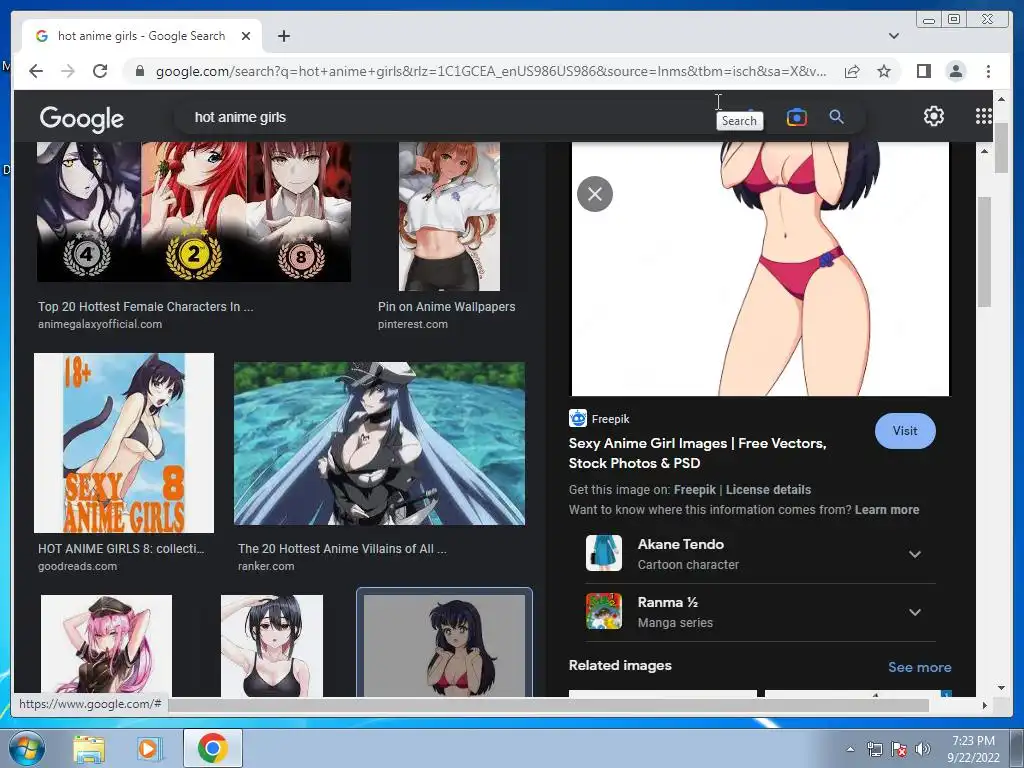
Task: Show hidden system tray icons
Action: pos(850,749)
